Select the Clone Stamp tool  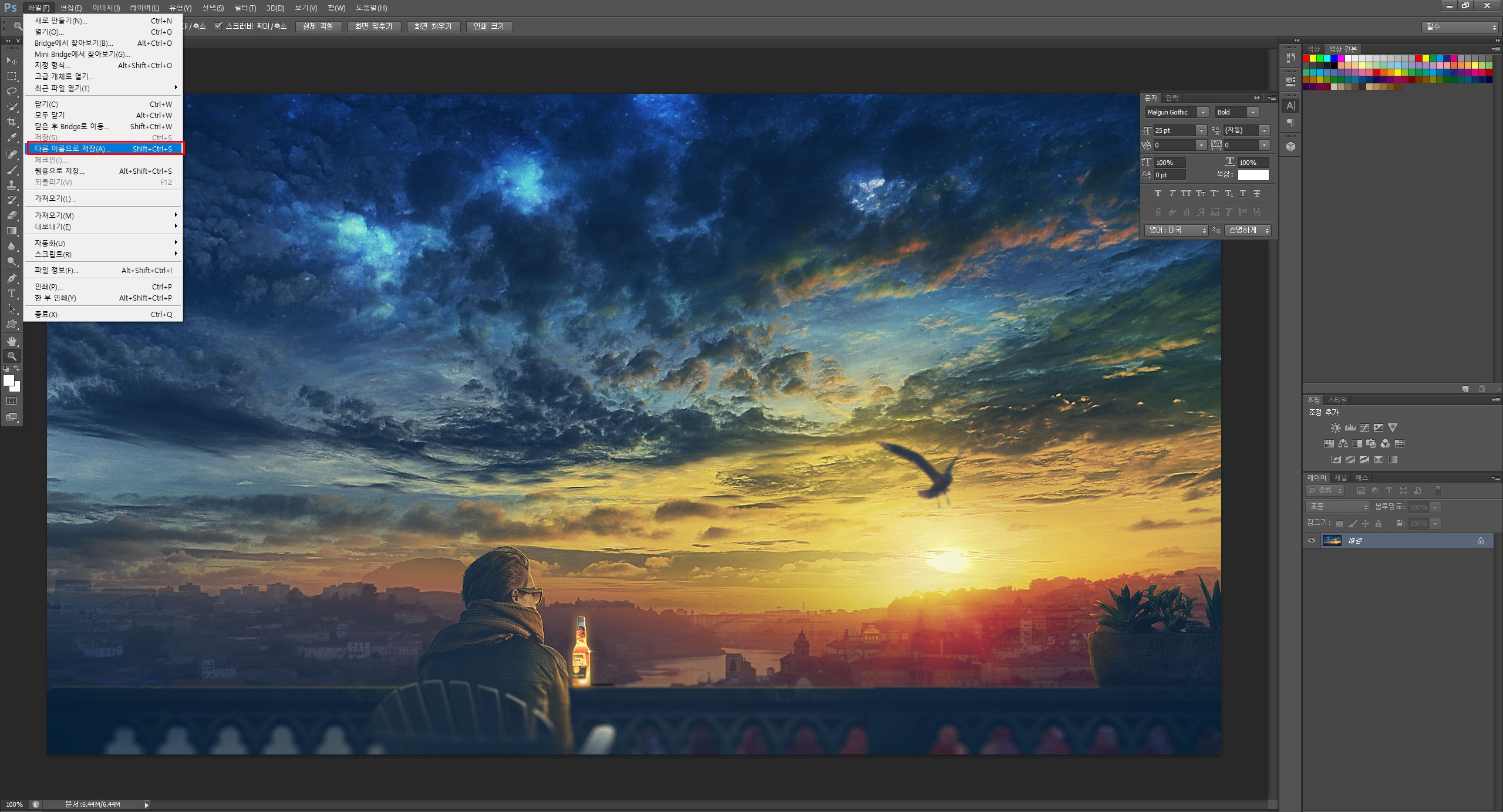click(11, 184)
